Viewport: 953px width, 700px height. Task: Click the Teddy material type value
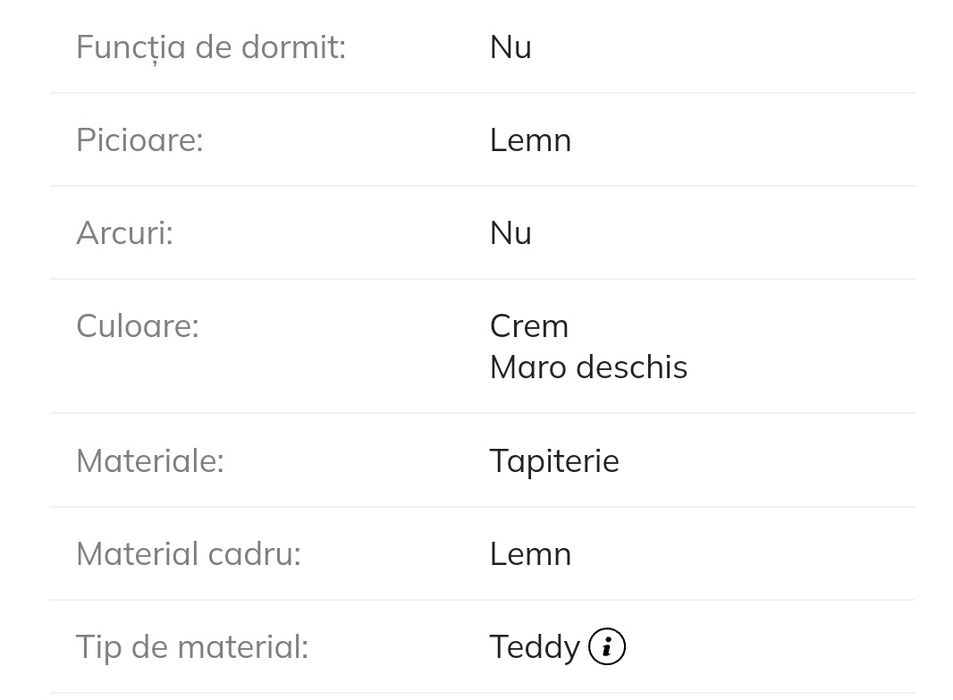(x=534, y=648)
